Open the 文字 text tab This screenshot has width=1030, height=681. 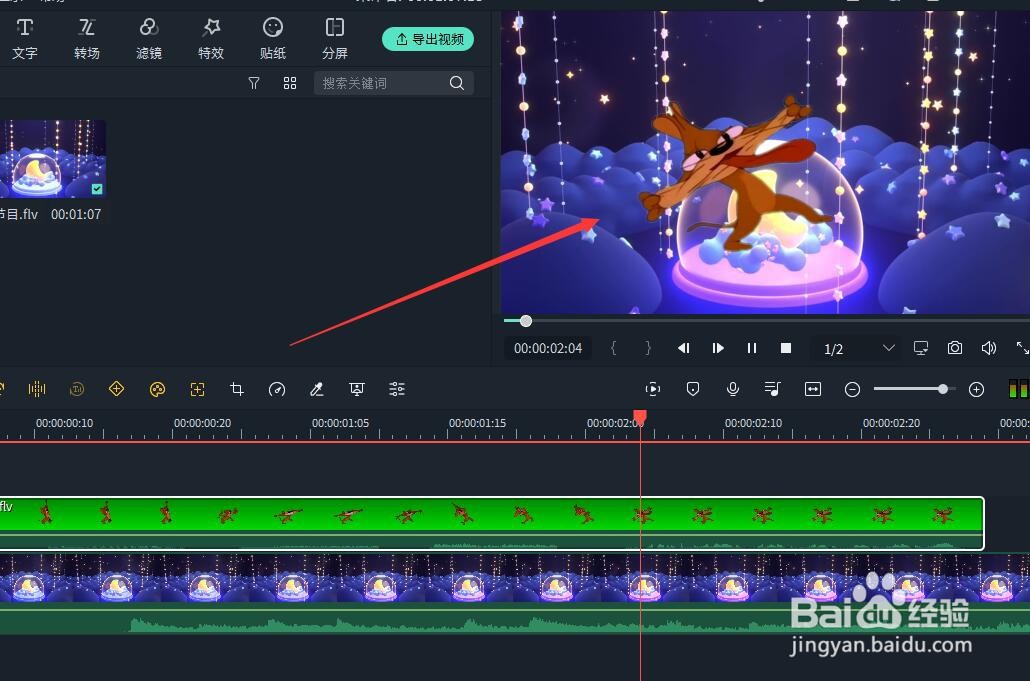[24, 39]
